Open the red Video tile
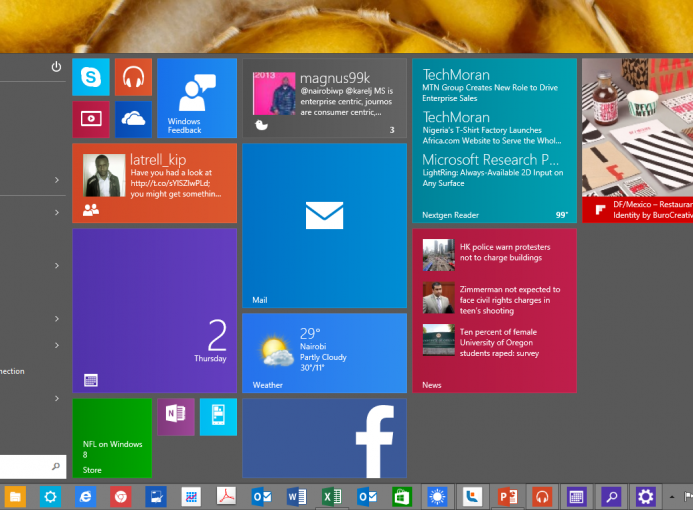 tap(91, 119)
